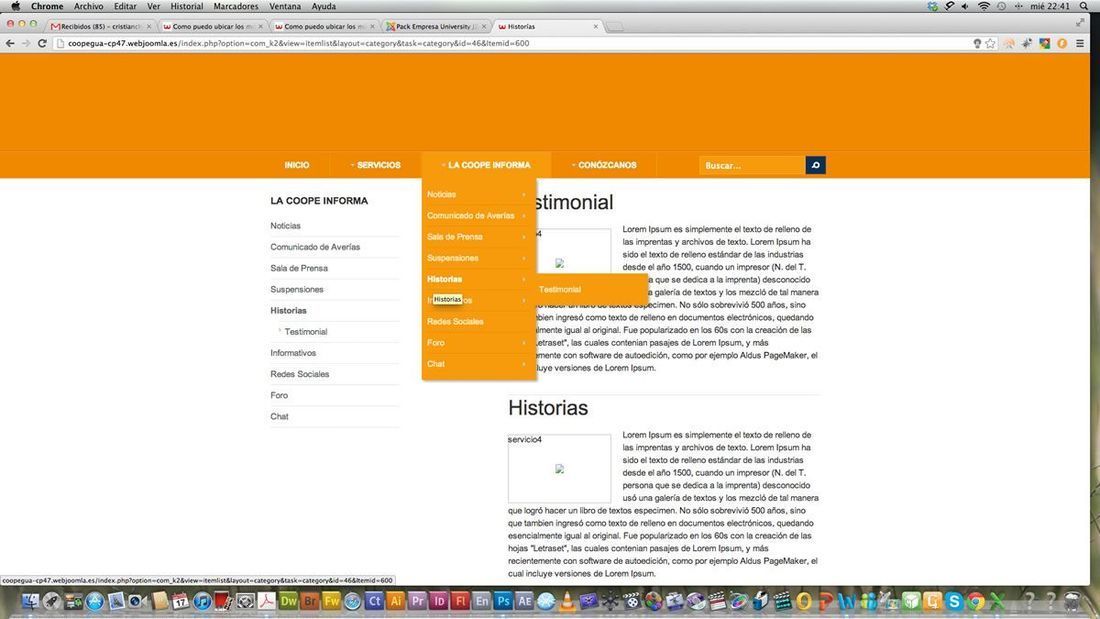Viewport: 1100px width, 619px height.
Task: Launch Photoshop from the dock
Action: click(503, 601)
